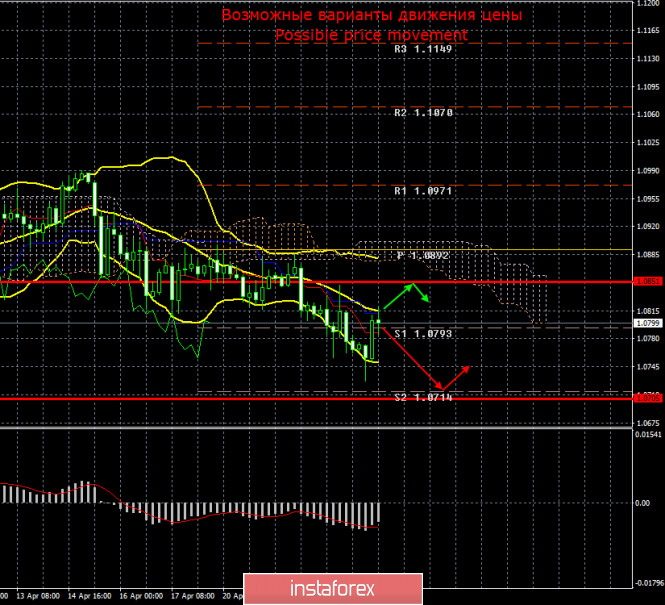This screenshot has height=605, width=665.
Task: Click the 1.0745 value on price axis
Action: tap(648, 367)
